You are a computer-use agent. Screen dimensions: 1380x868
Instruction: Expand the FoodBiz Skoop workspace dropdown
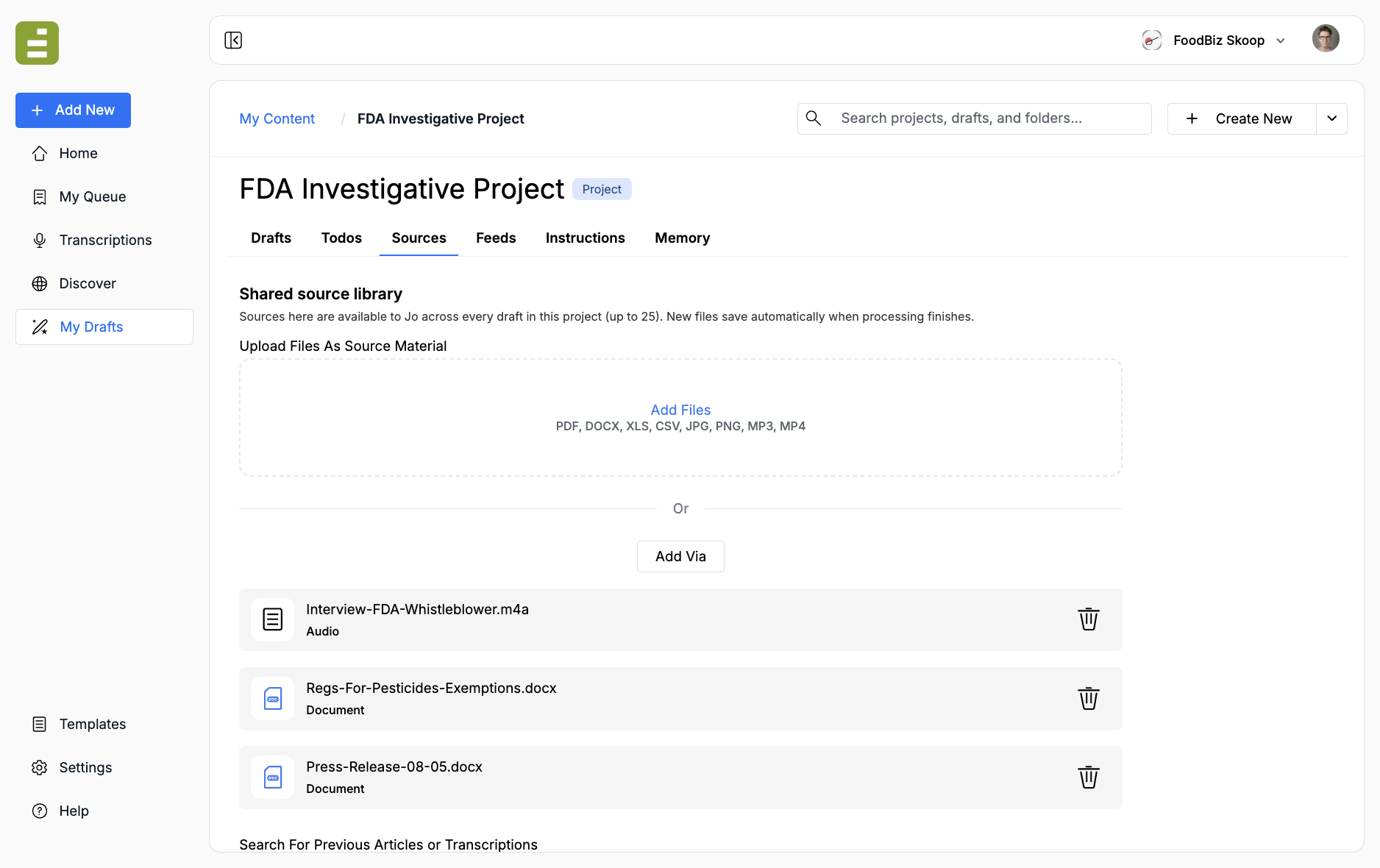(1281, 40)
